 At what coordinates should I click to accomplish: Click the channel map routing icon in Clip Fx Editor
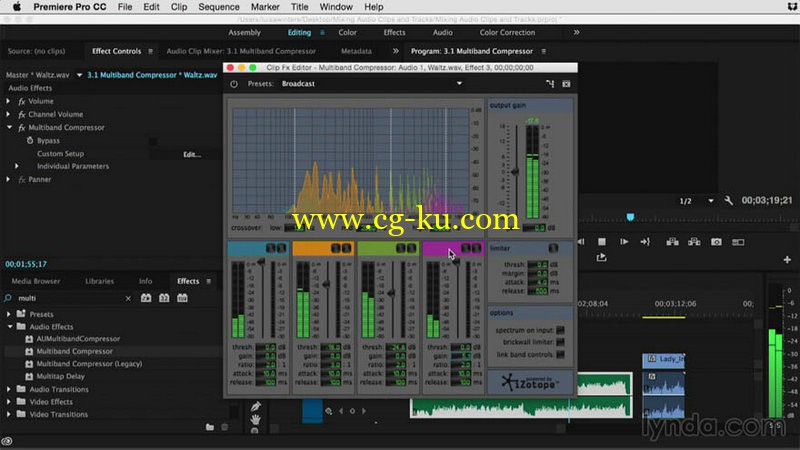(x=550, y=84)
